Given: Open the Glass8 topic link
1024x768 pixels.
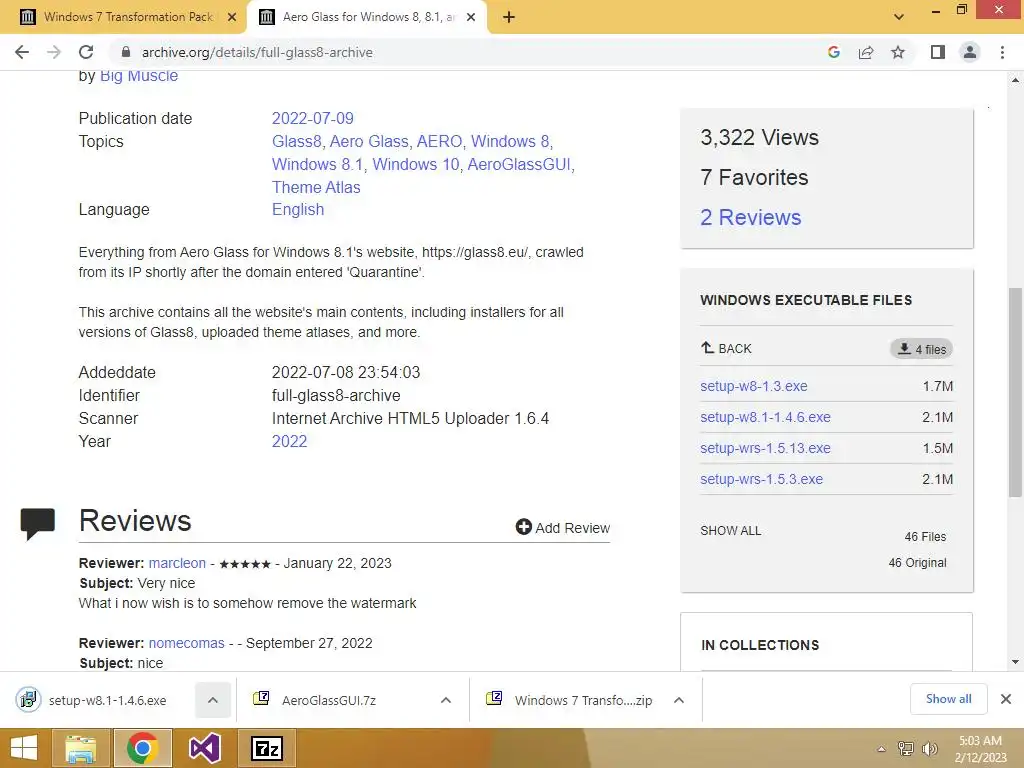Looking at the screenshot, I should (x=296, y=142).
